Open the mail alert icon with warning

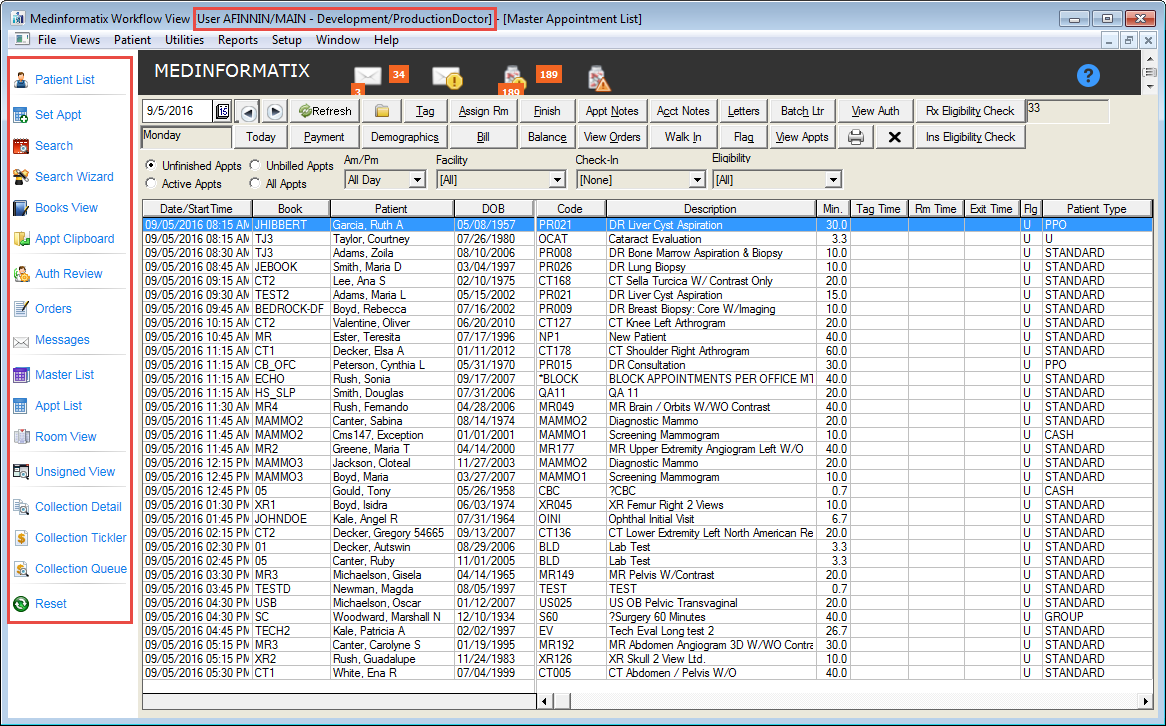(447, 77)
